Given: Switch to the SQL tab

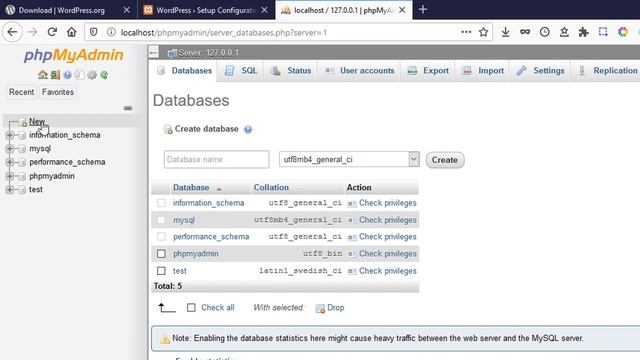Looking at the screenshot, I should [241, 71].
